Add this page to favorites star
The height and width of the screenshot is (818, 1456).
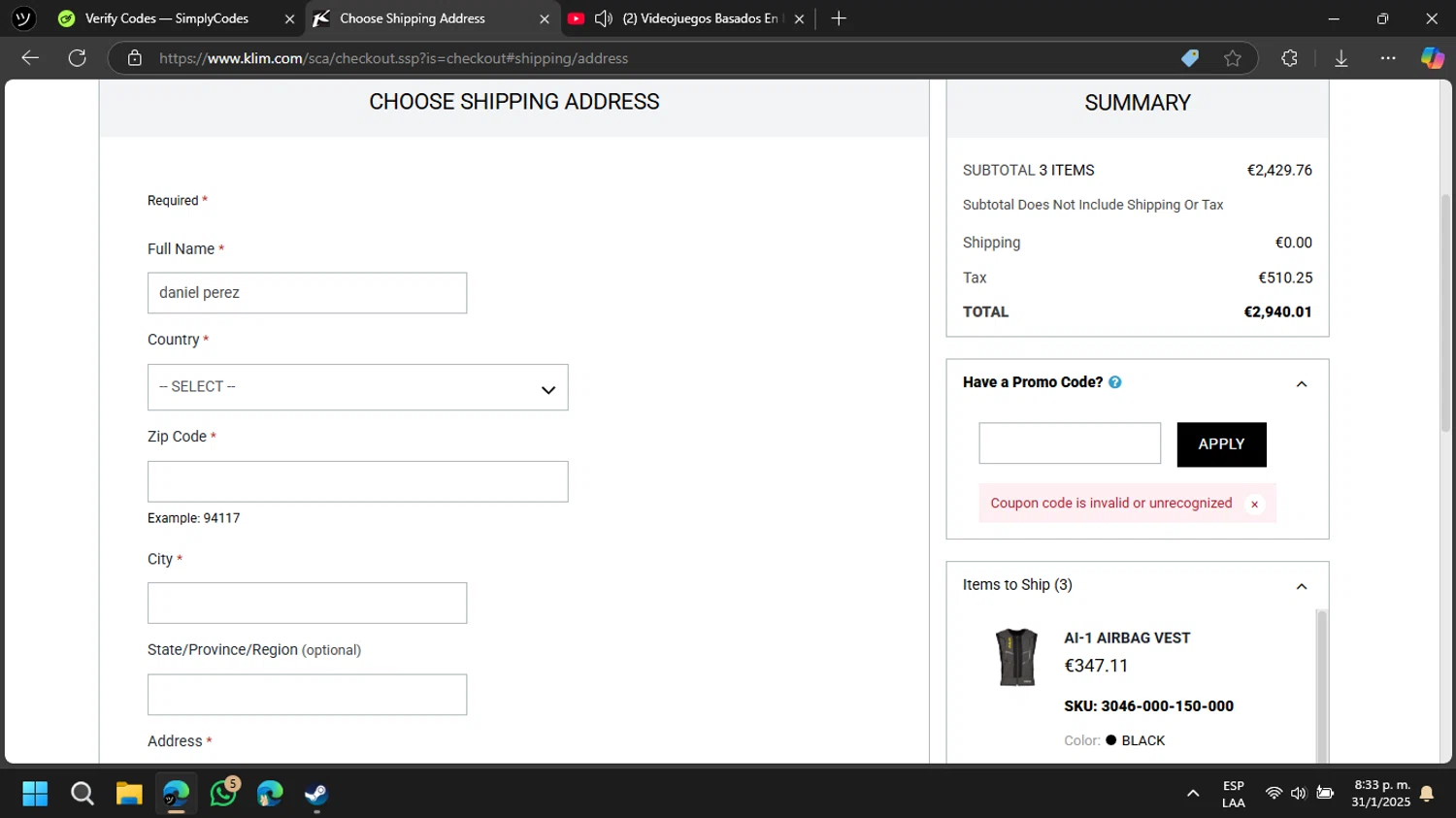1233,58
